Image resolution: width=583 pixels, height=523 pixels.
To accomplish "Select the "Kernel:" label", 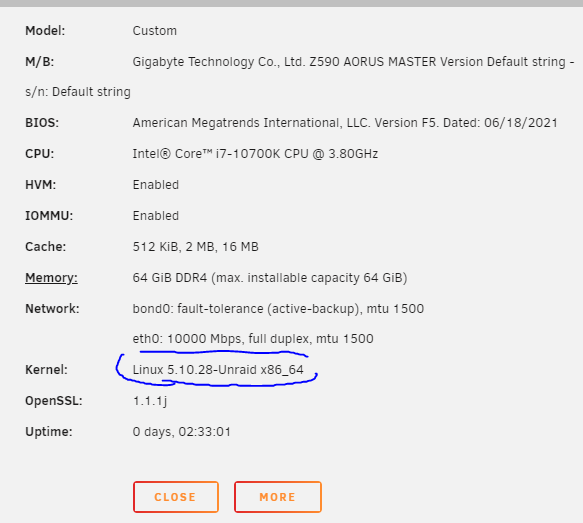I will tap(46, 370).
